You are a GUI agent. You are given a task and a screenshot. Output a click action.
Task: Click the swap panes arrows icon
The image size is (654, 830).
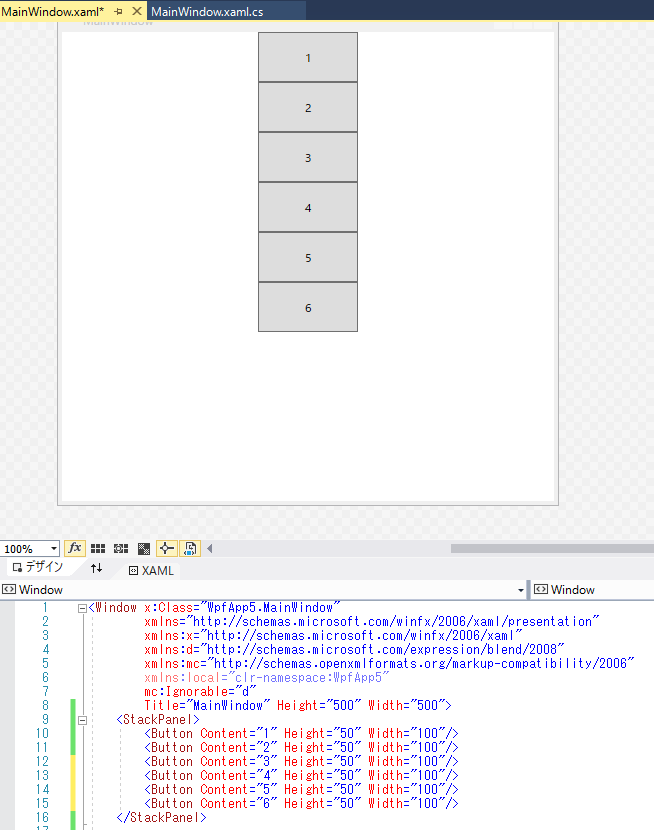(96, 569)
